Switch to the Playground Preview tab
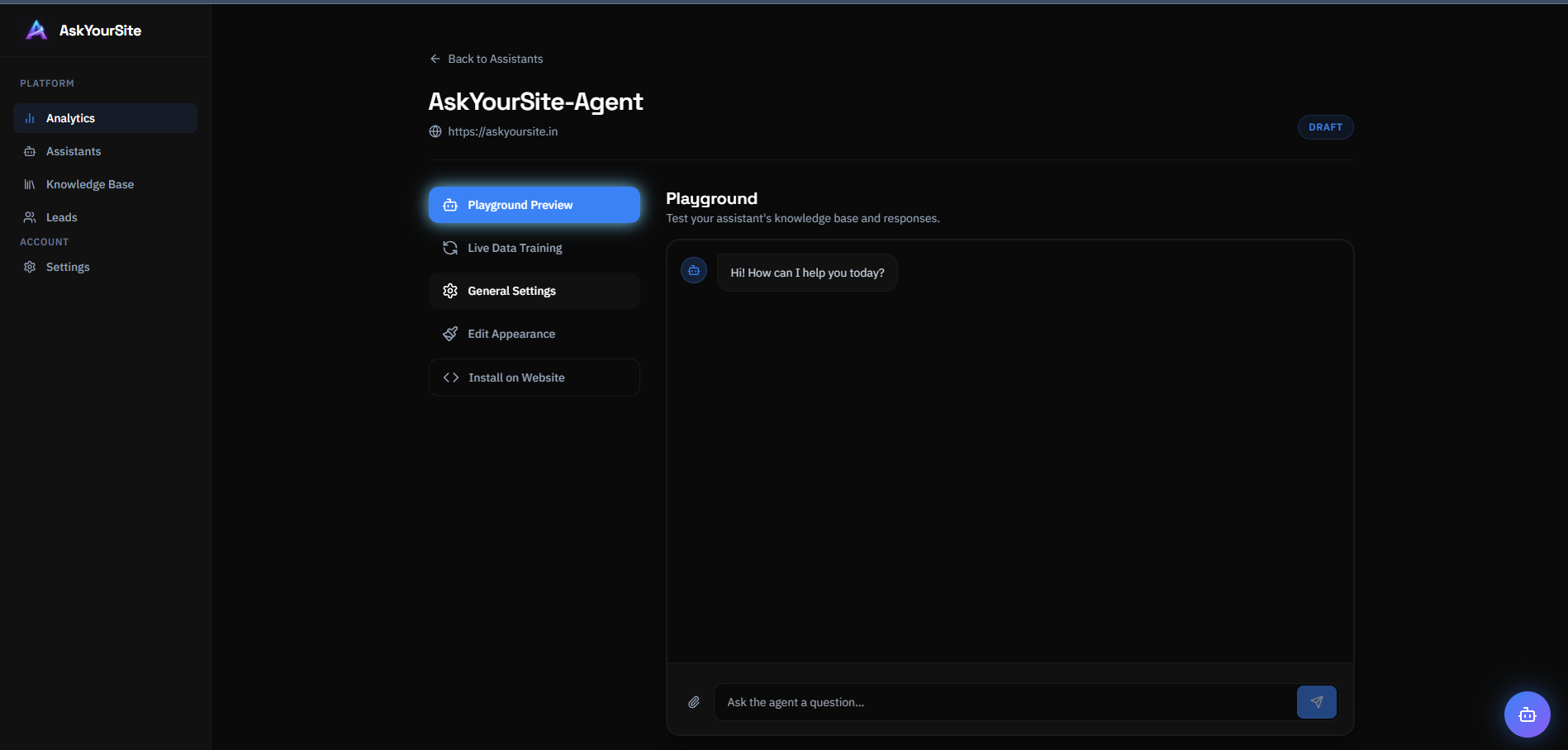Image resolution: width=1568 pixels, height=750 pixels. (534, 204)
